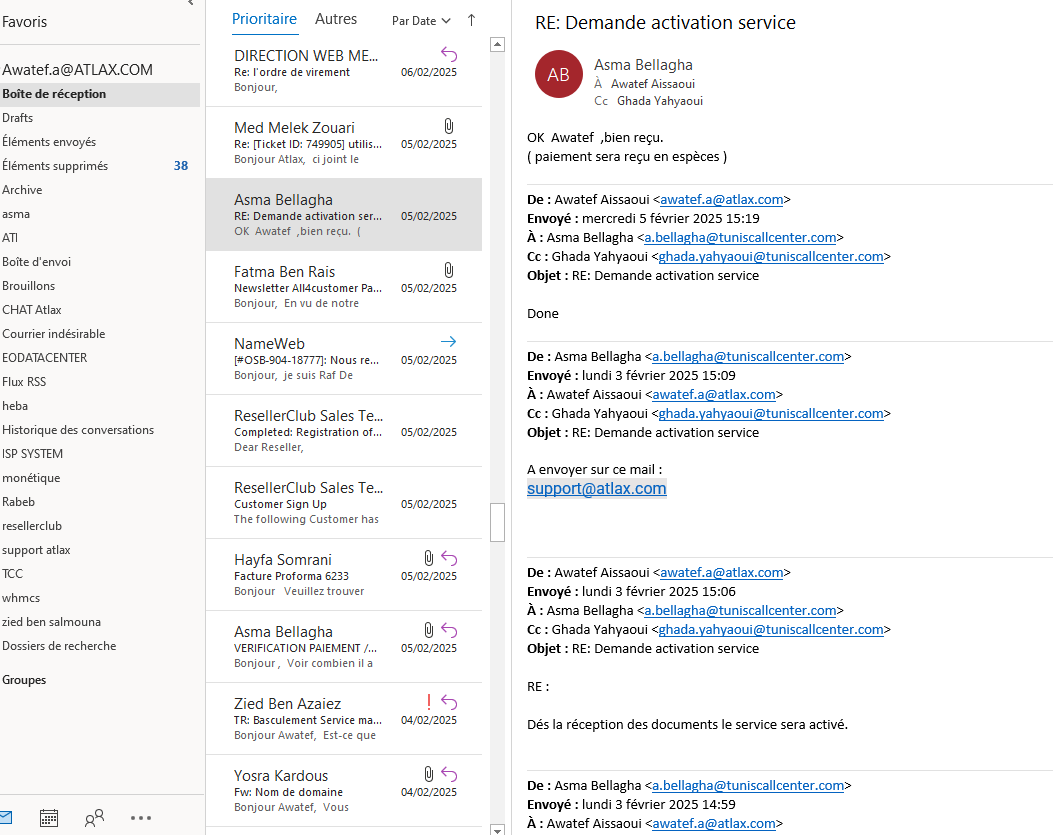The width and height of the screenshot is (1053, 835).
Task: Reverse sort order with the up arrow
Action: pos(471,20)
